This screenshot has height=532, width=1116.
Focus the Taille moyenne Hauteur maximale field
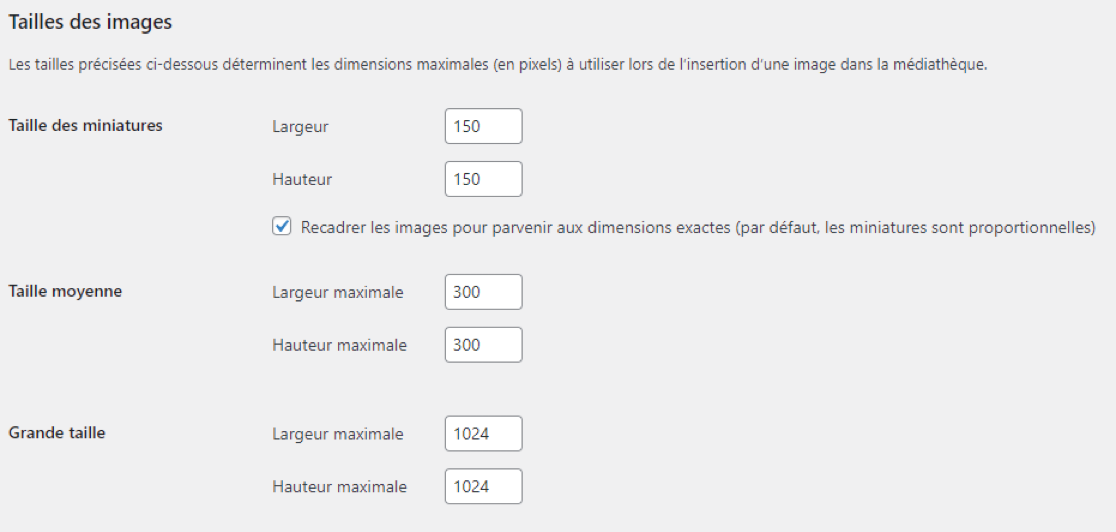(483, 345)
